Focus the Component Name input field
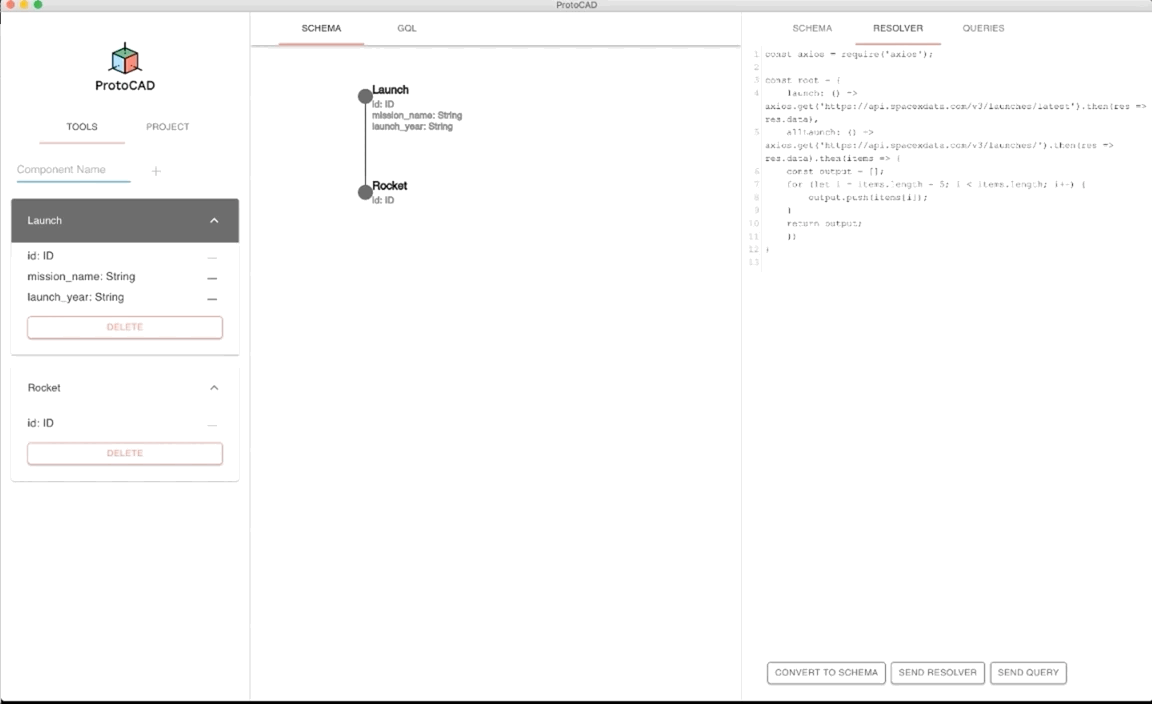 [73, 170]
